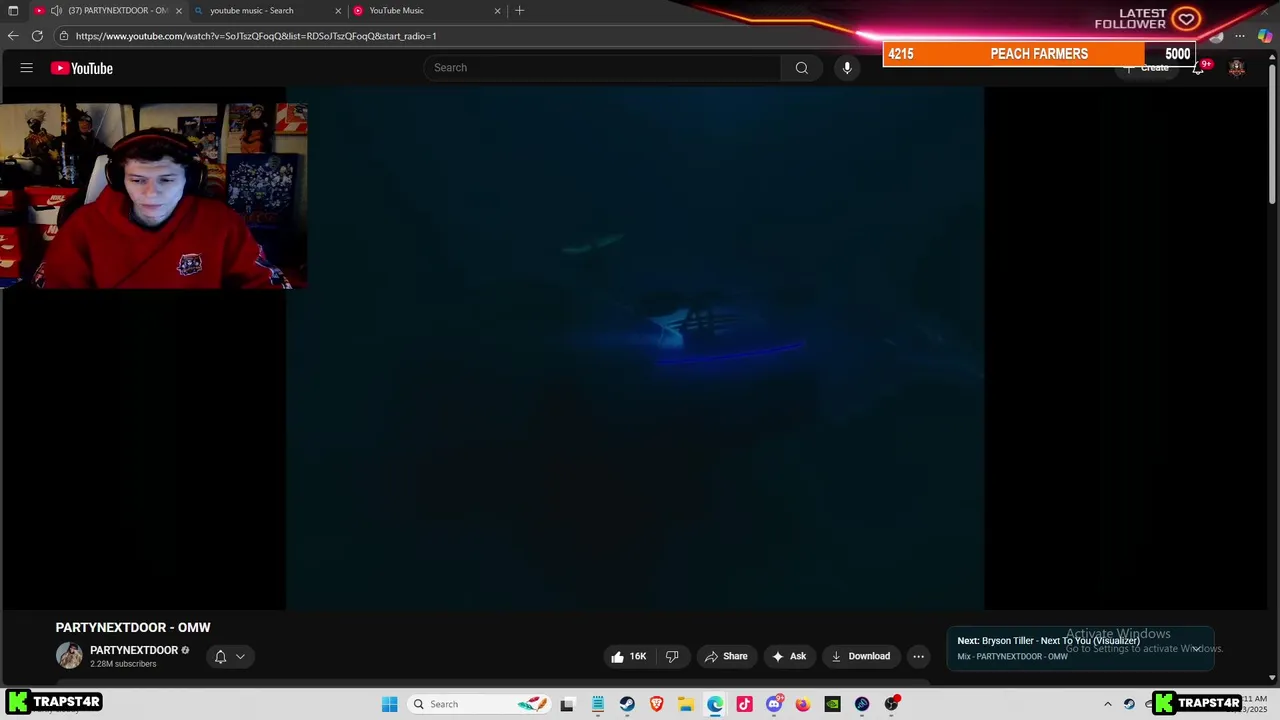The height and width of the screenshot is (720, 1280).
Task: Open more actions three-dot menu
Action: 919,656
